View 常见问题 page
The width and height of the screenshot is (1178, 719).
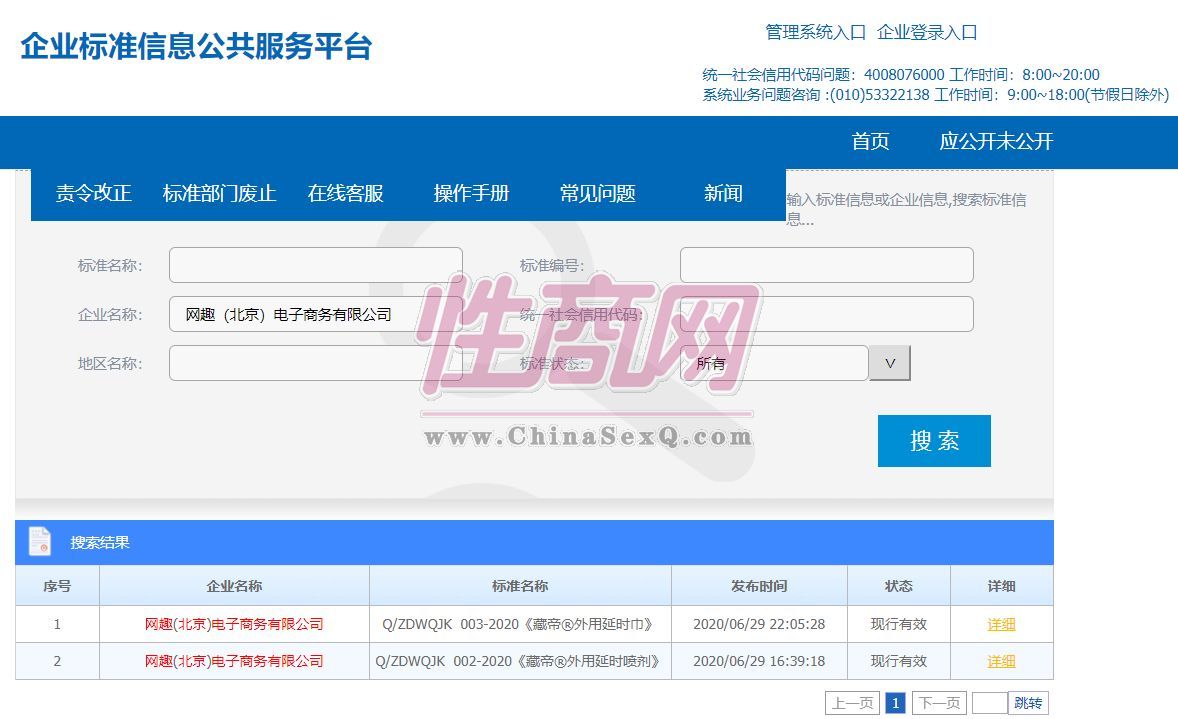(x=597, y=194)
